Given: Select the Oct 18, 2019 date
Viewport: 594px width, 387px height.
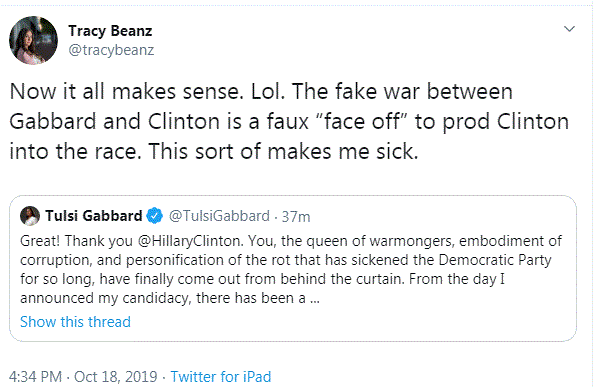Looking at the screenshot, I should click(x=116, y=377).
